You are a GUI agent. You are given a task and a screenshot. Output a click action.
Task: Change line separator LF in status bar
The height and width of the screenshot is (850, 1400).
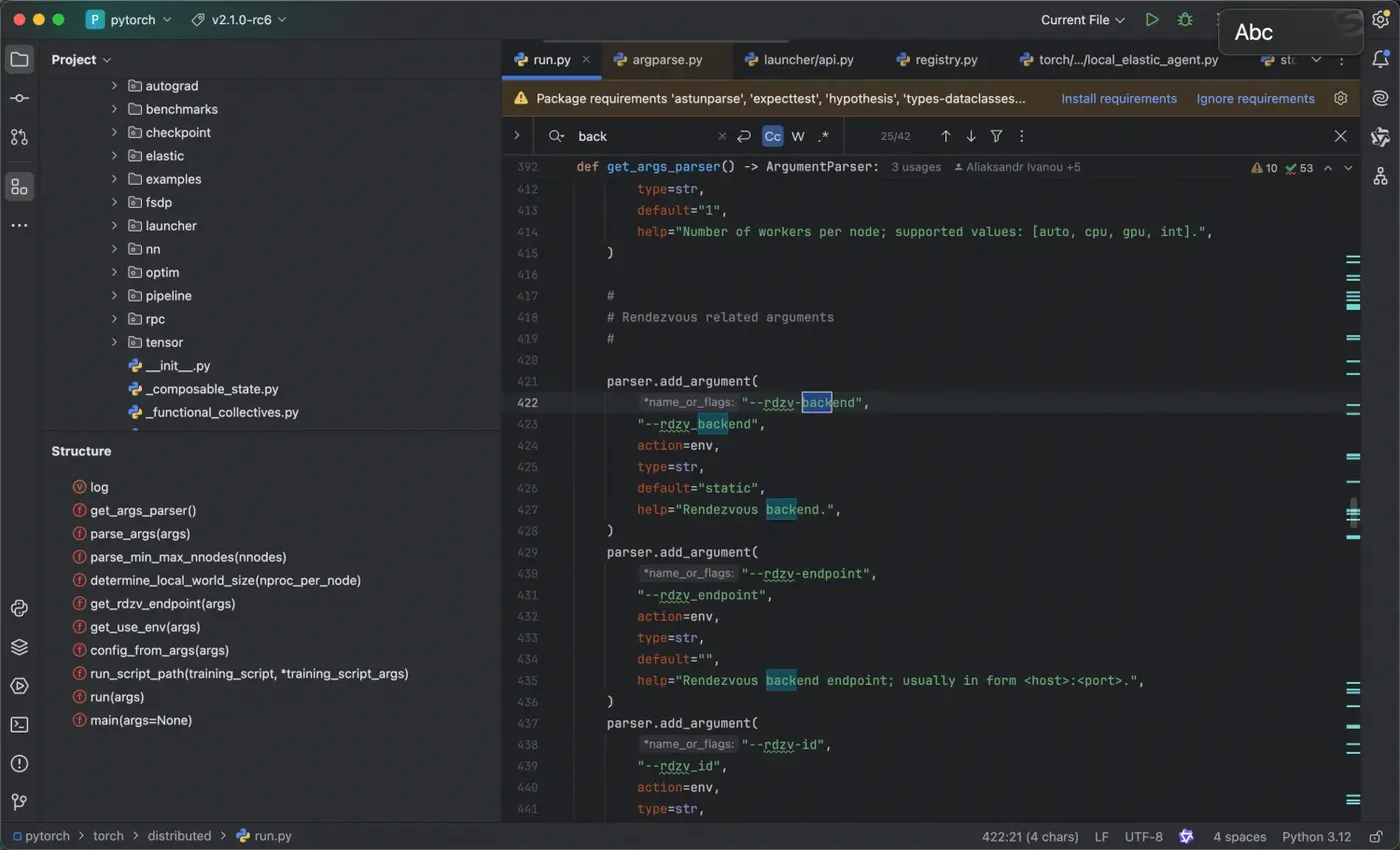(1101, 836)
